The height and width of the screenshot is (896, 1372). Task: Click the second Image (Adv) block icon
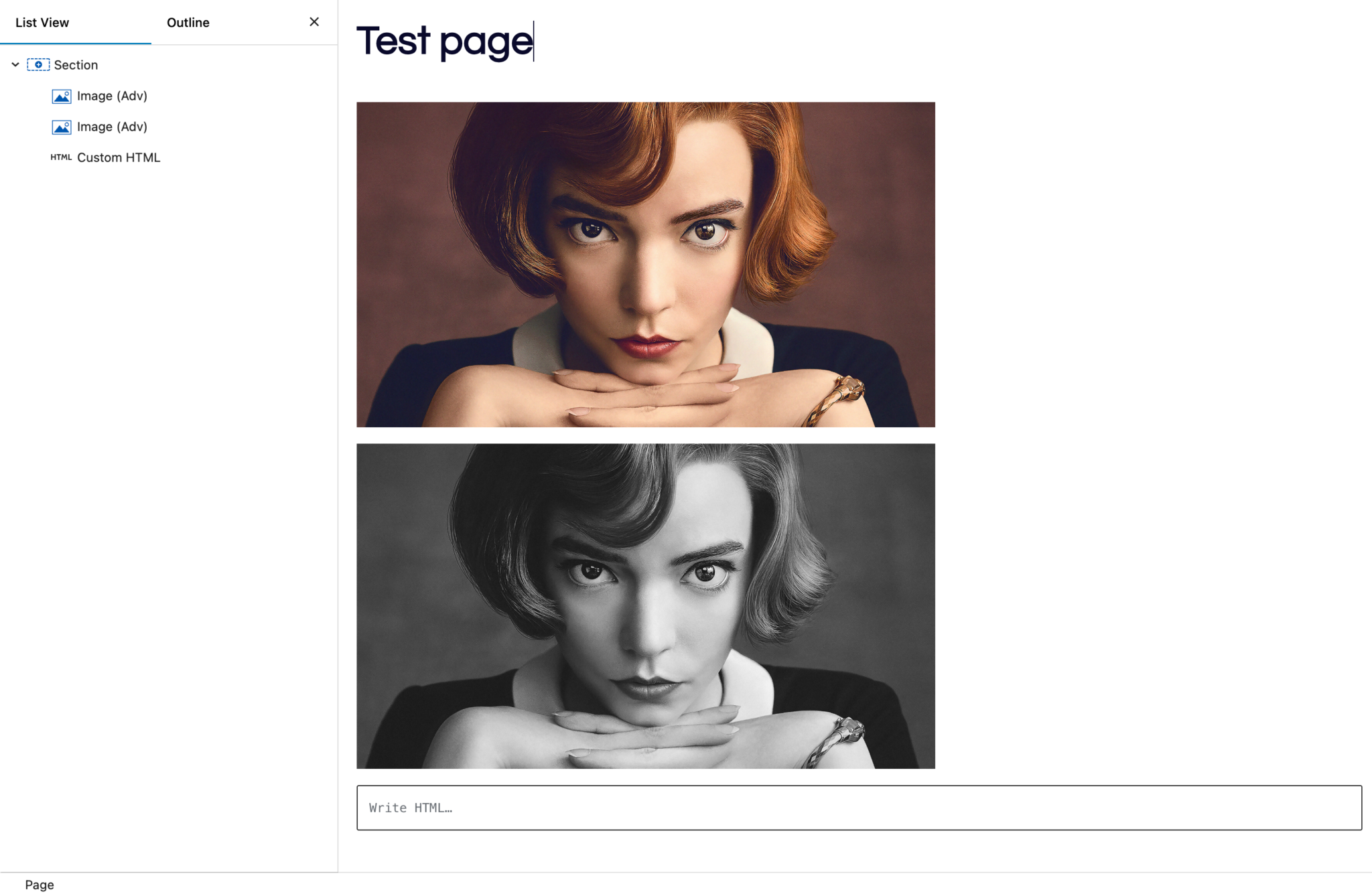click(x=61, y=127)
